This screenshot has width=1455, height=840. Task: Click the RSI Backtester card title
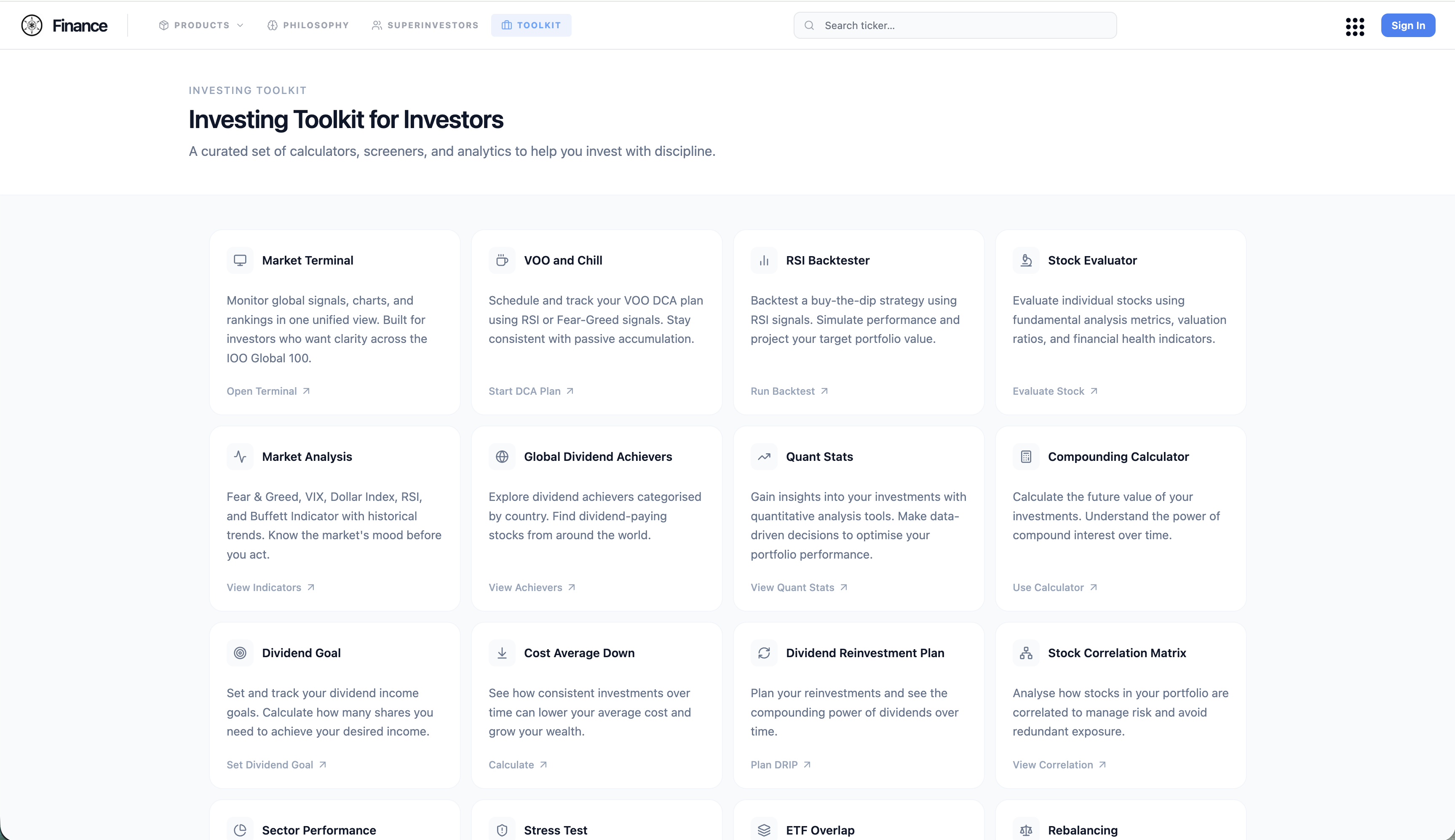pos(827,260)
